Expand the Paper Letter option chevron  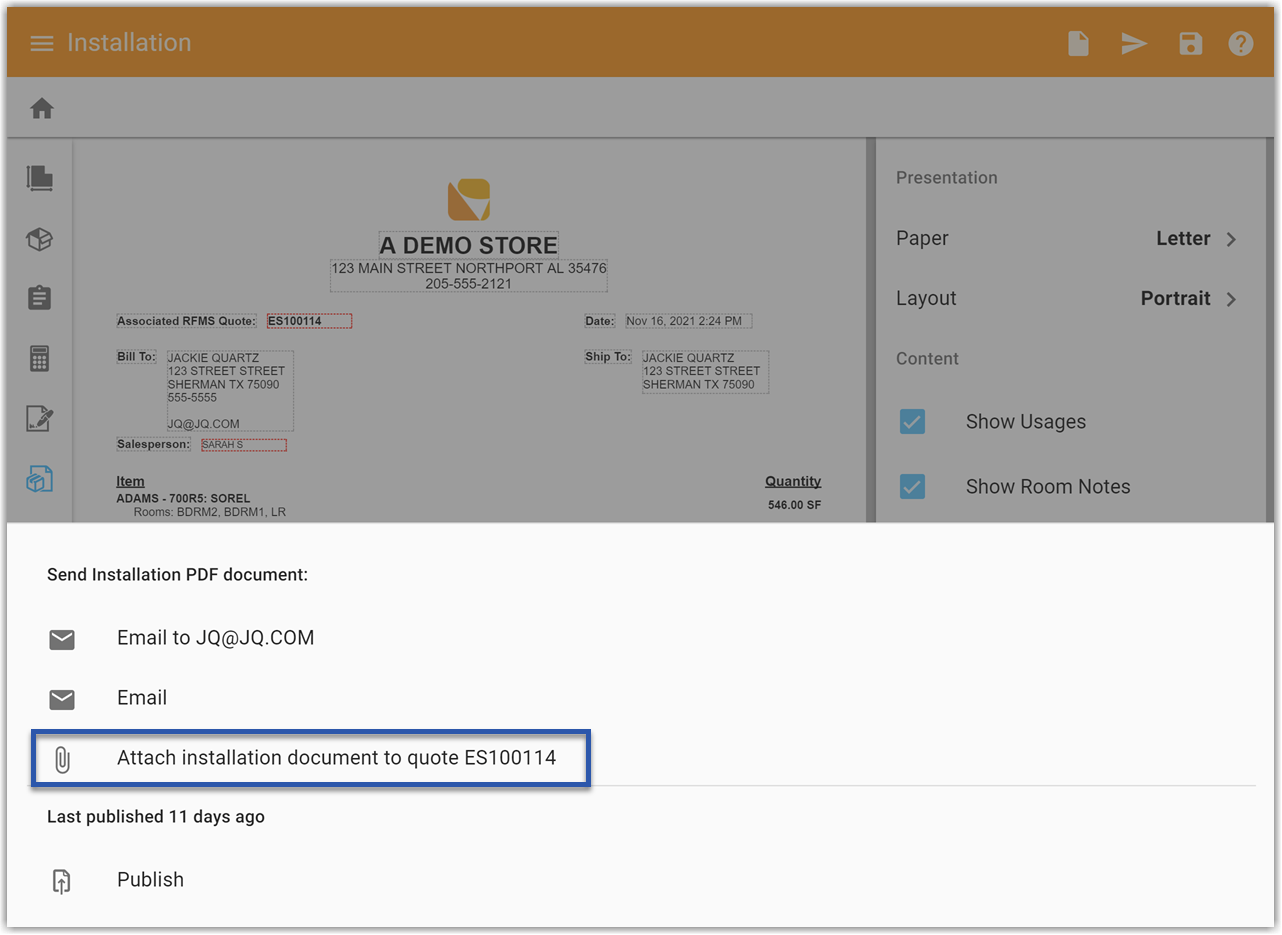coord(1232,239)
